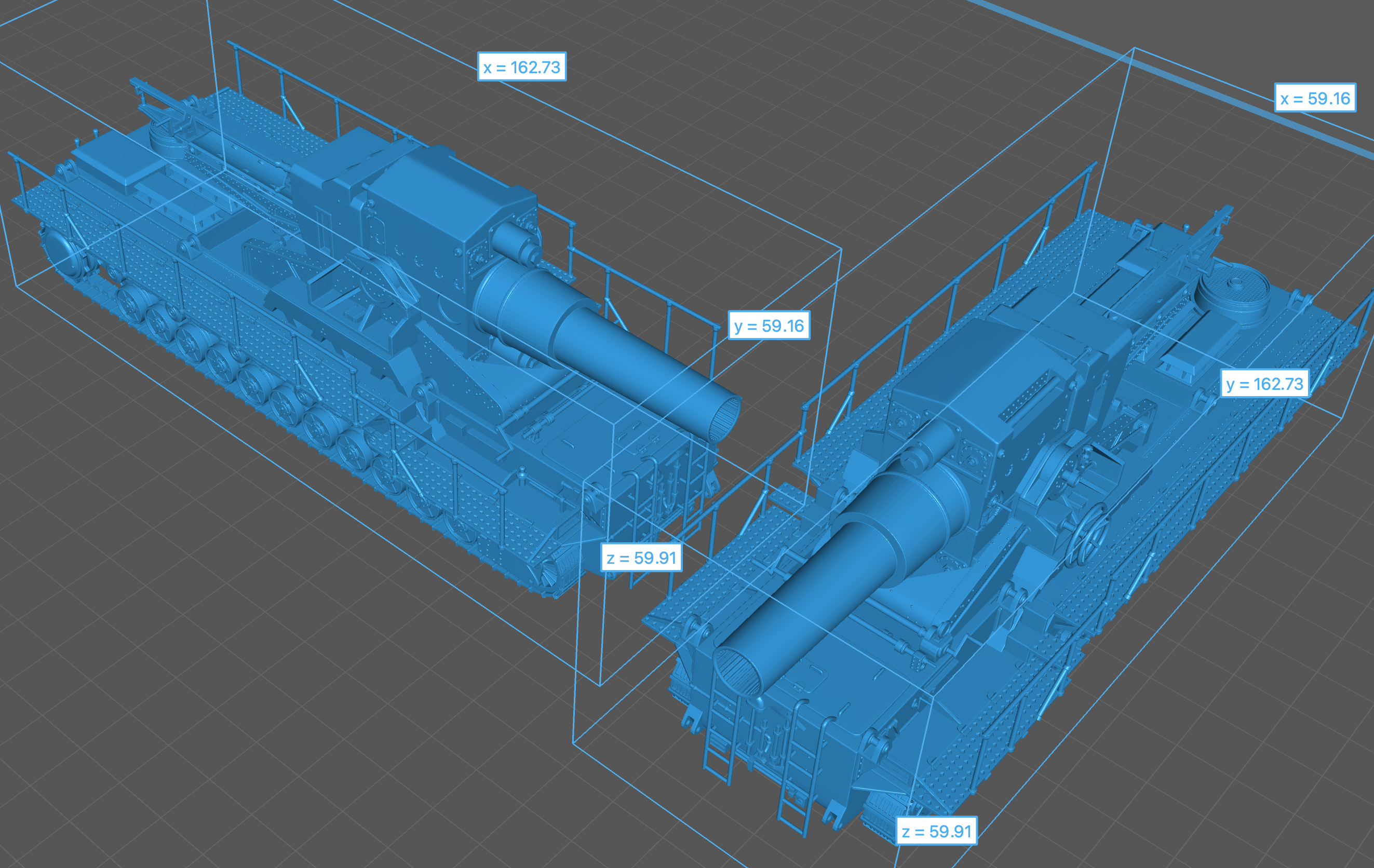Click the thick blue build plate edge line
Image resolution: width=1374 pixels, height=868 pixels.
(x=1170, y=74)
